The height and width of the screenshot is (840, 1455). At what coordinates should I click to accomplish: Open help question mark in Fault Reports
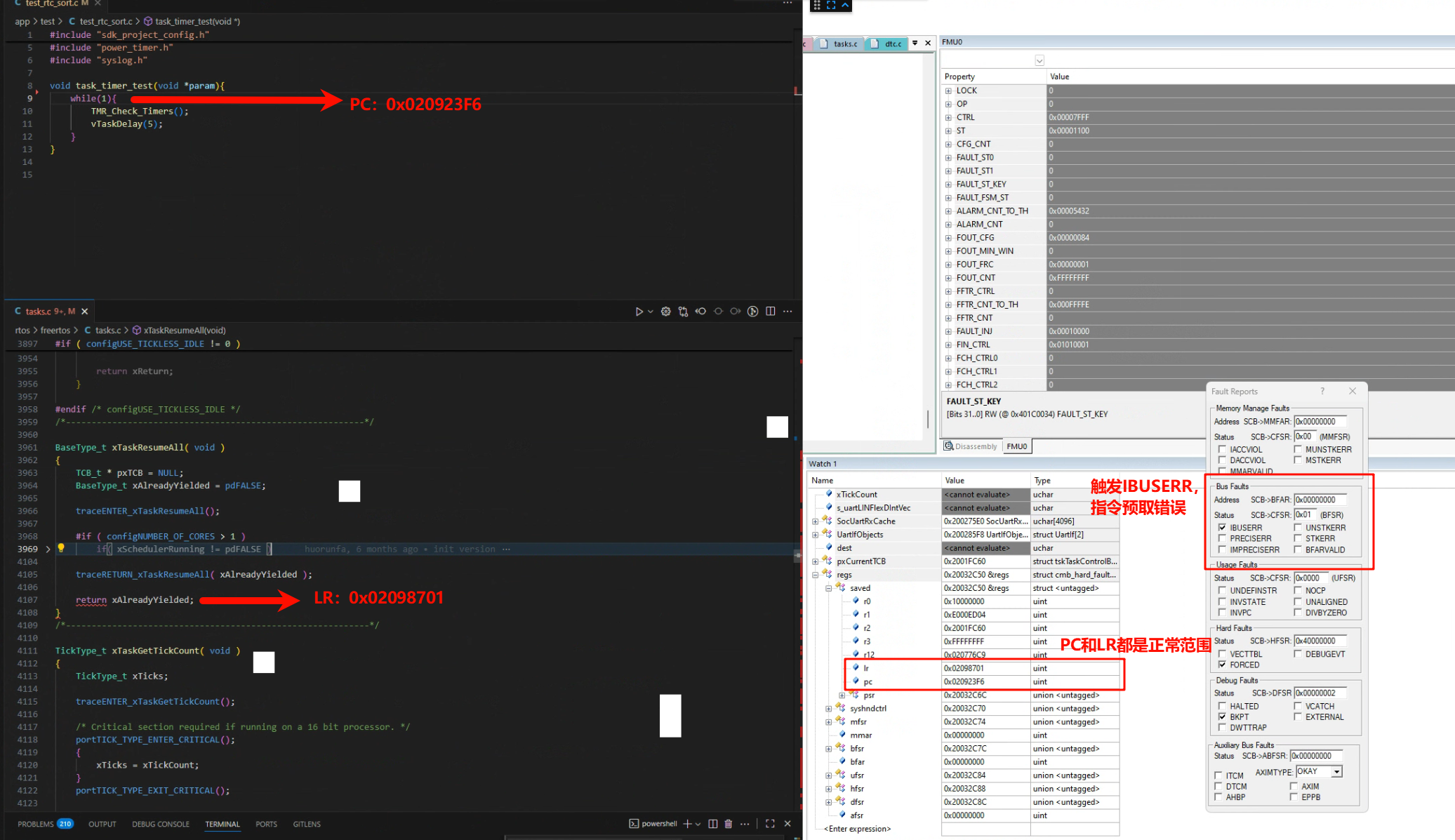point(1322,392)
